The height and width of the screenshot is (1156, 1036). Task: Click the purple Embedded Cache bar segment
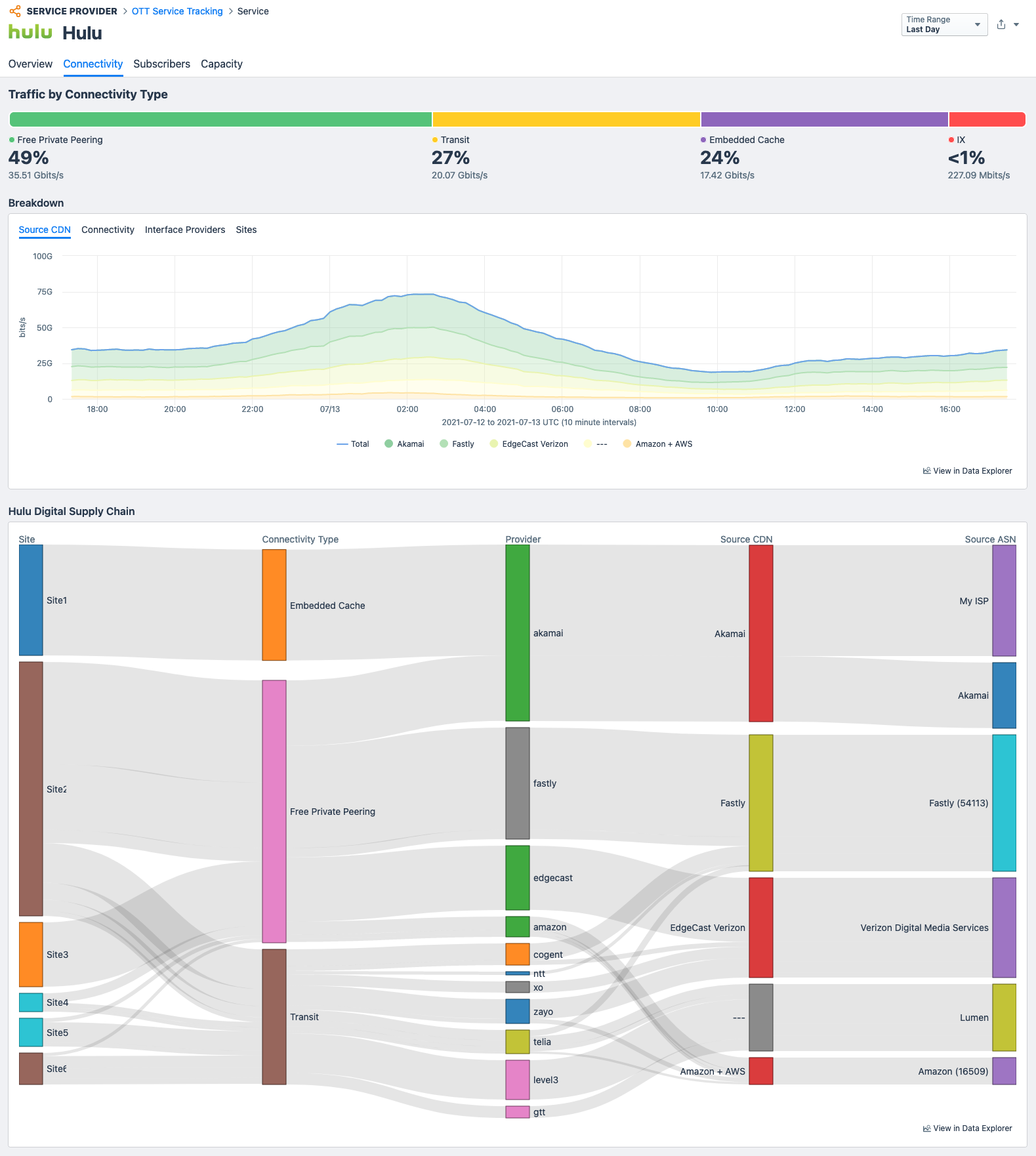(825, 119)
